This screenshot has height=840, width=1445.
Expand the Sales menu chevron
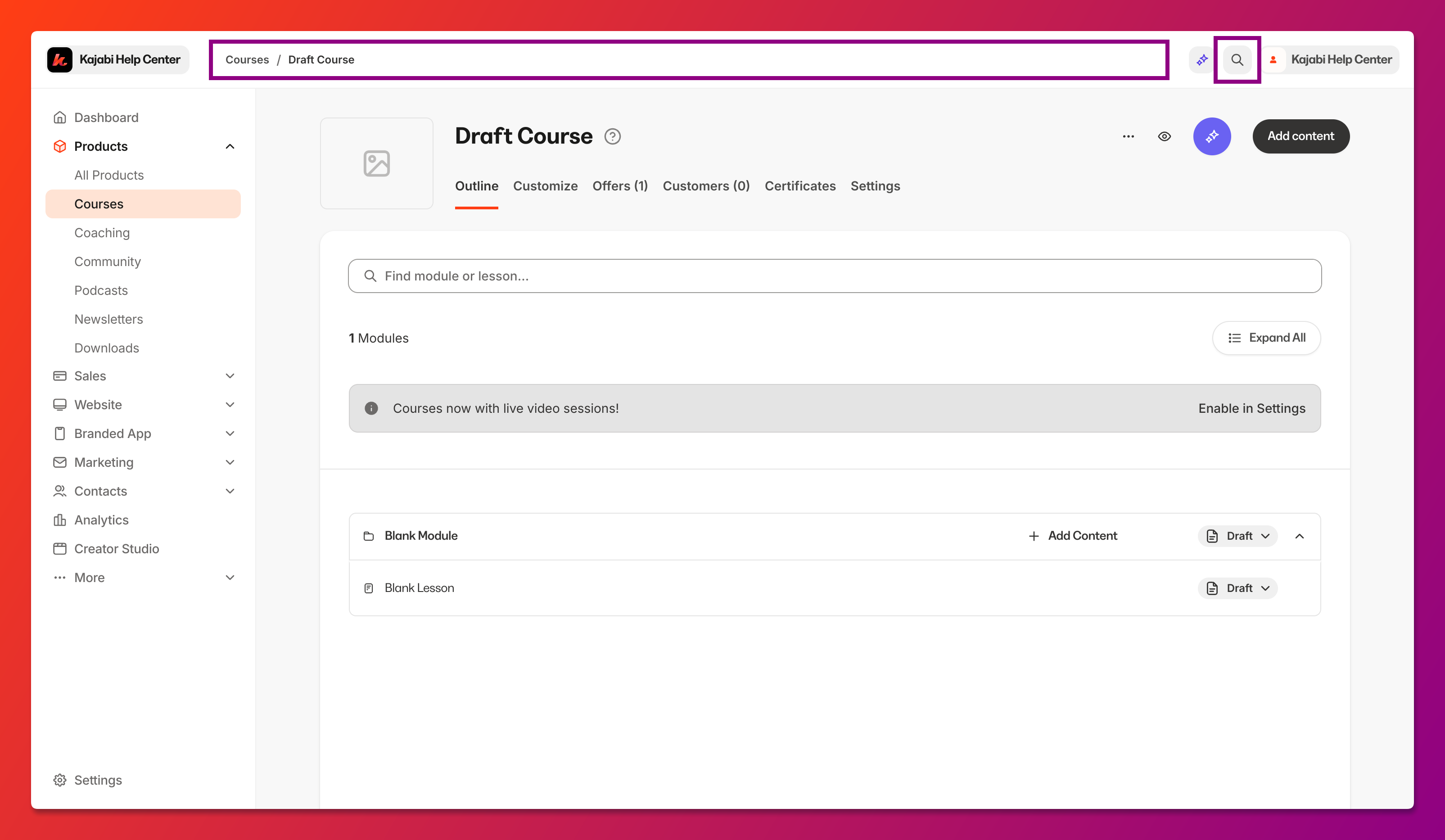[x=230, y=375]
